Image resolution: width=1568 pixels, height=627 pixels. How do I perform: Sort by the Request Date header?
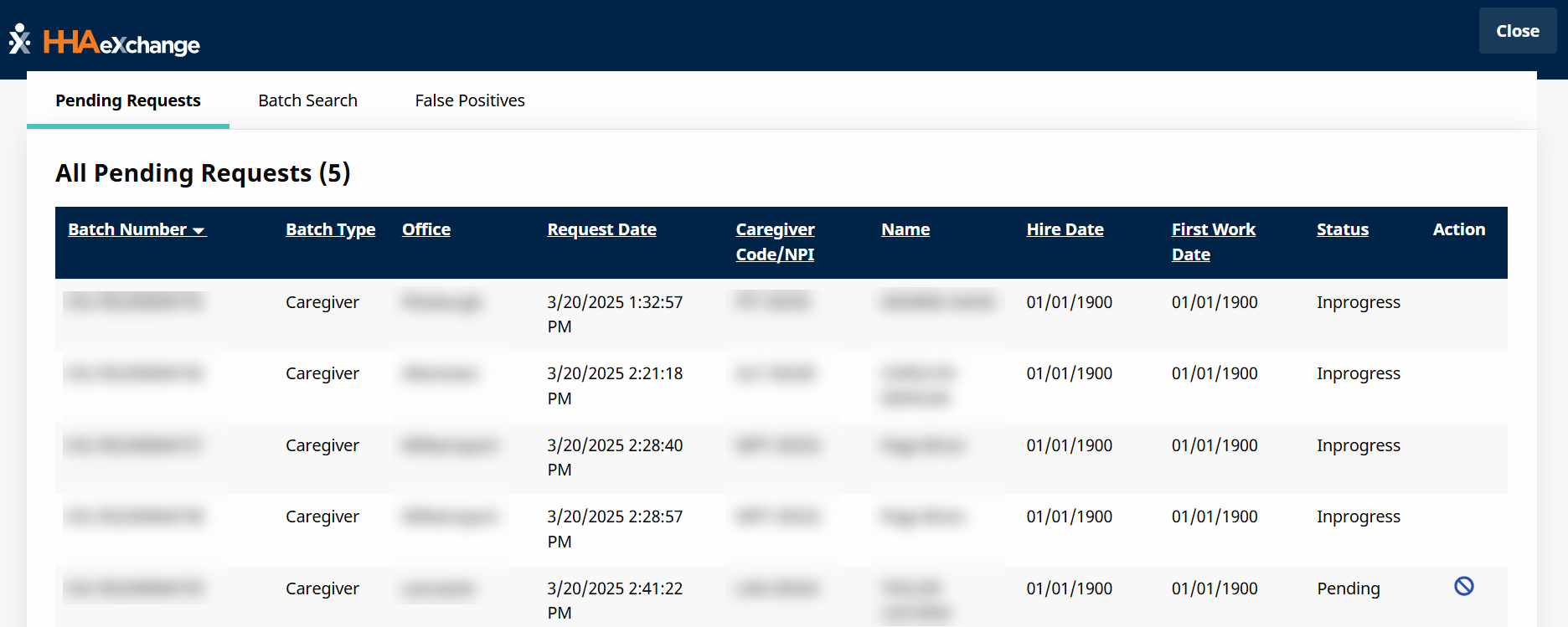(601, 229)
